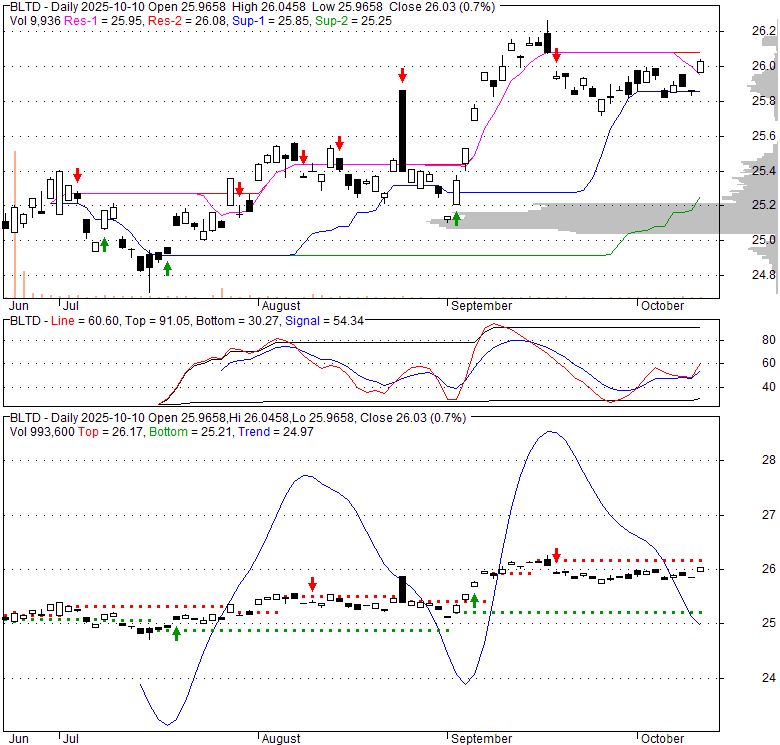Click the Signal = 54.34 oscillator label
Viewport: 780px width, 745px height.
[324, 321]
